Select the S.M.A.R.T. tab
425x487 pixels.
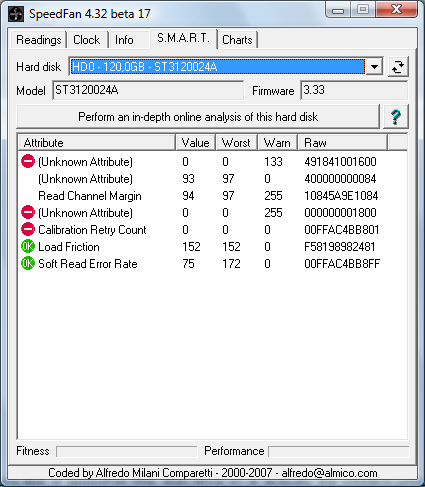(184, 38)
